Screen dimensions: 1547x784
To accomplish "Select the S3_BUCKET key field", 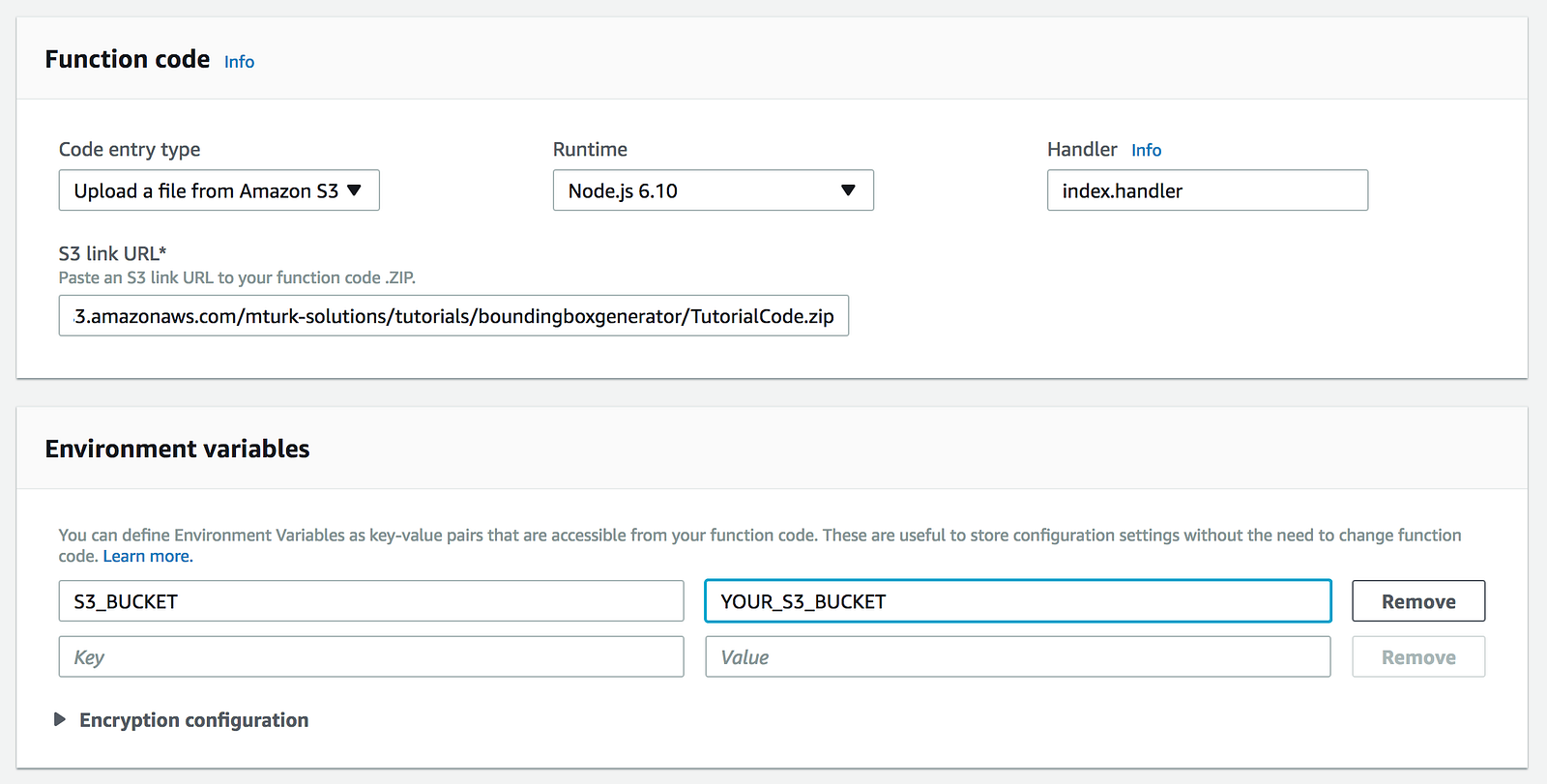I will [x=371, y=601].
